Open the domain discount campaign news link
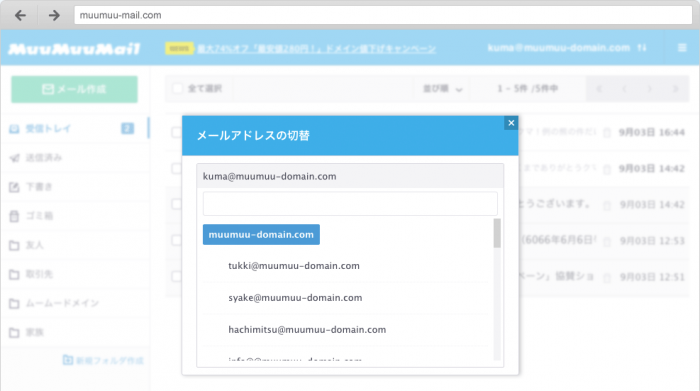 [317, 49]
